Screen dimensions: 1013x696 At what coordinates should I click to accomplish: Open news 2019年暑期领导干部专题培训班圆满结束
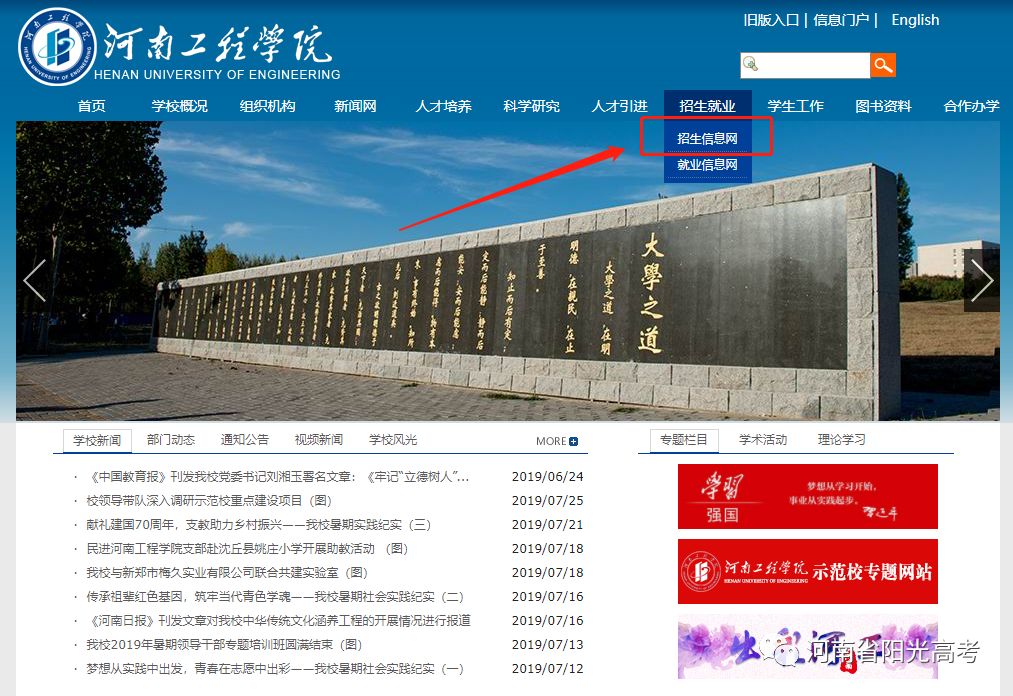click(x=224, y=644)
